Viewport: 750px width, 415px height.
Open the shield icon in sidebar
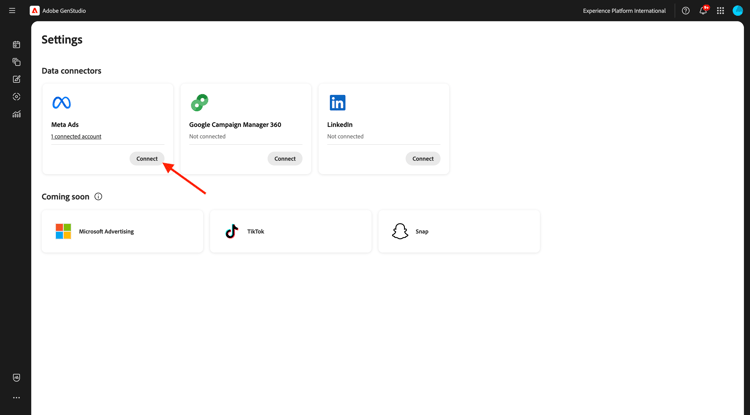pyautogui.click(x=16, y=378)
